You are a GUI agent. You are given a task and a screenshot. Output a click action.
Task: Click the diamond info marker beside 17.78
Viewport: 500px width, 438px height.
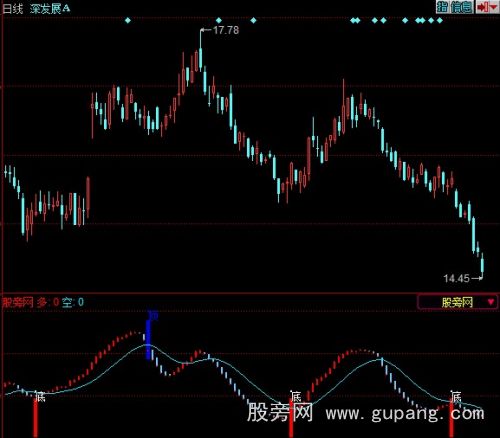[x=219, y=21]
